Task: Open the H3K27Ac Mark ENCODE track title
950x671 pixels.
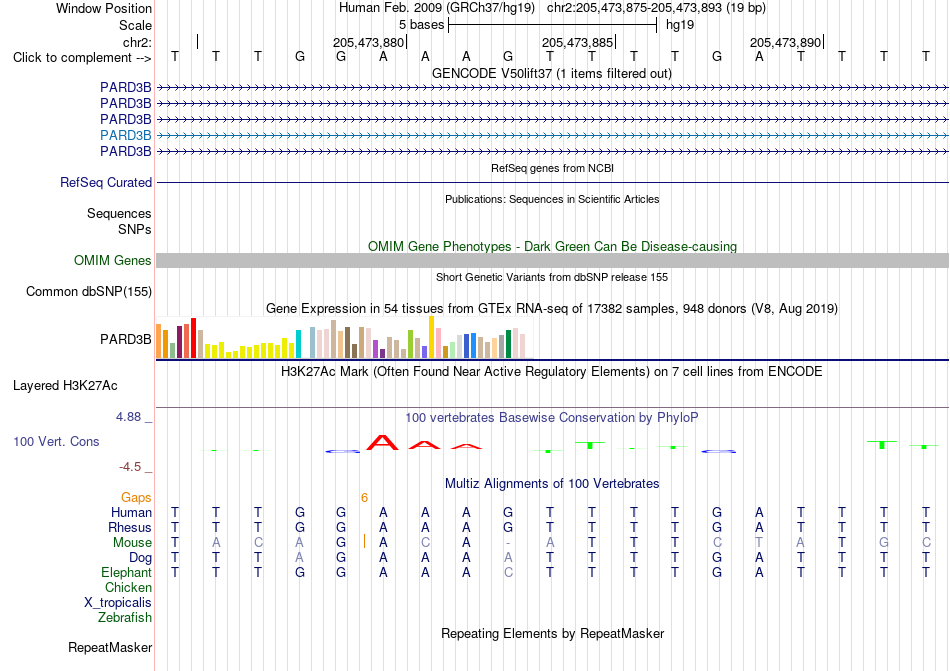Action: tap(552, 371)
